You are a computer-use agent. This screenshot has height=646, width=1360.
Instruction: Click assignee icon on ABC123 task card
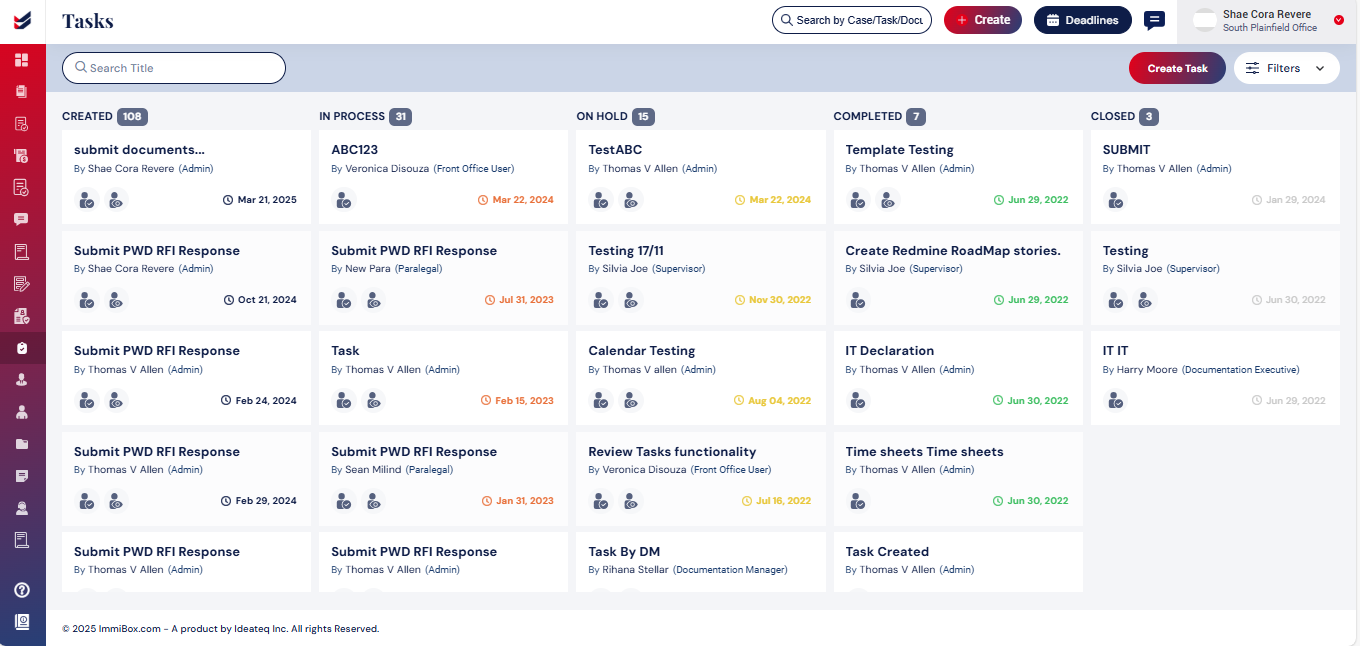pyautogui.click(x=344, y=200)
